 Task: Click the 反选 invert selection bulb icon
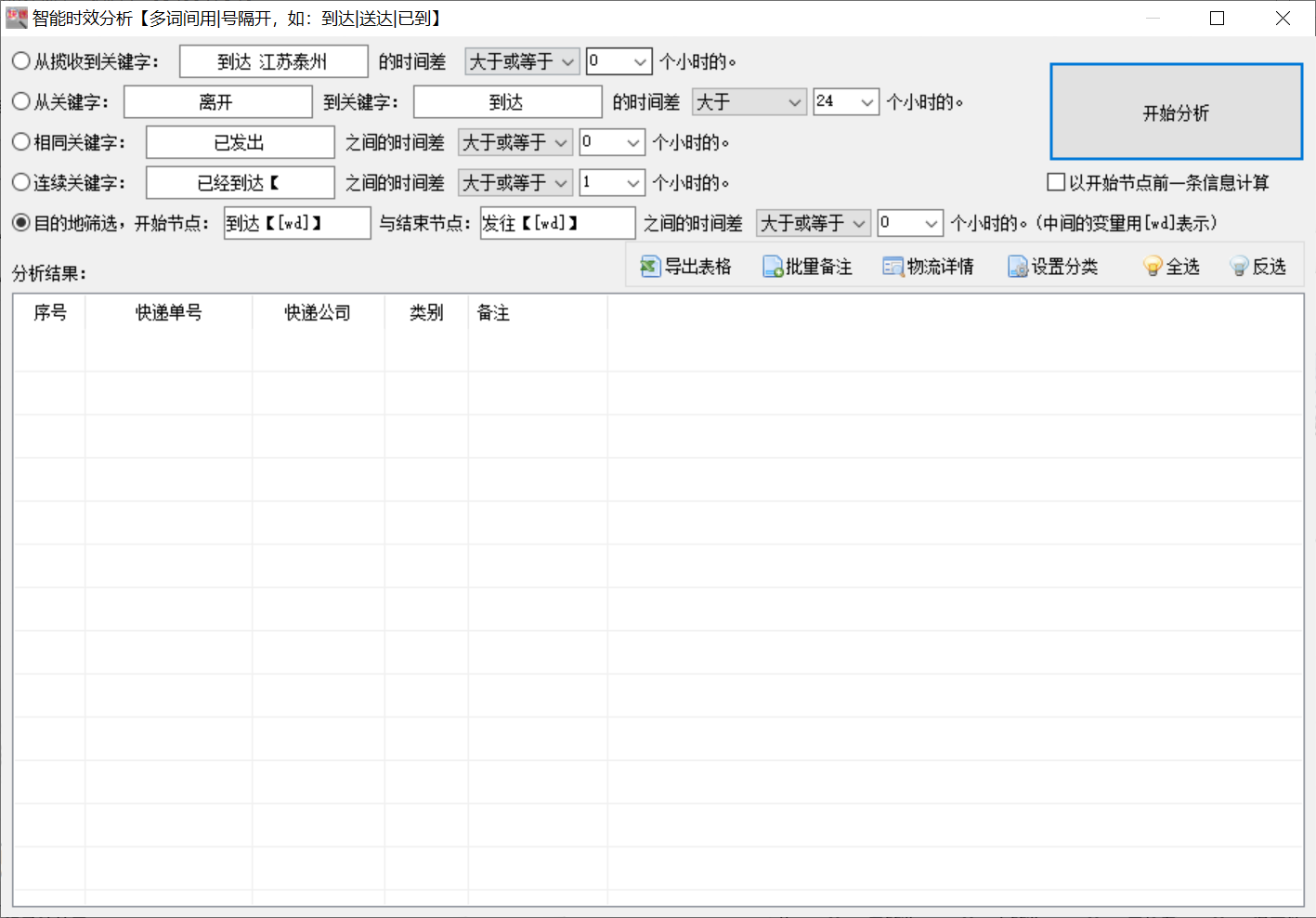point(1239,267)
